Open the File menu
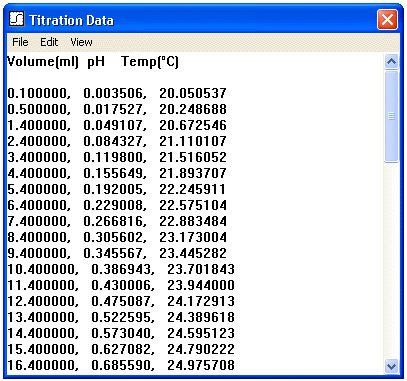407x381 pixels. pyautogui.click(x=20, y=42)
